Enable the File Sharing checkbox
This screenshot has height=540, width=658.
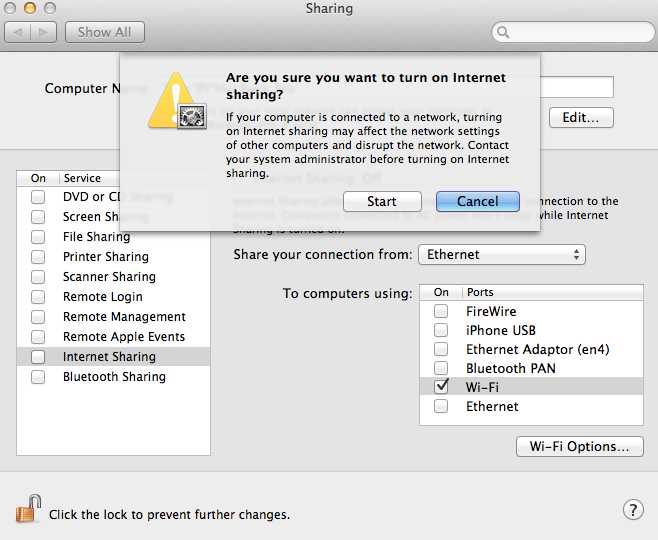pos(38,237)
